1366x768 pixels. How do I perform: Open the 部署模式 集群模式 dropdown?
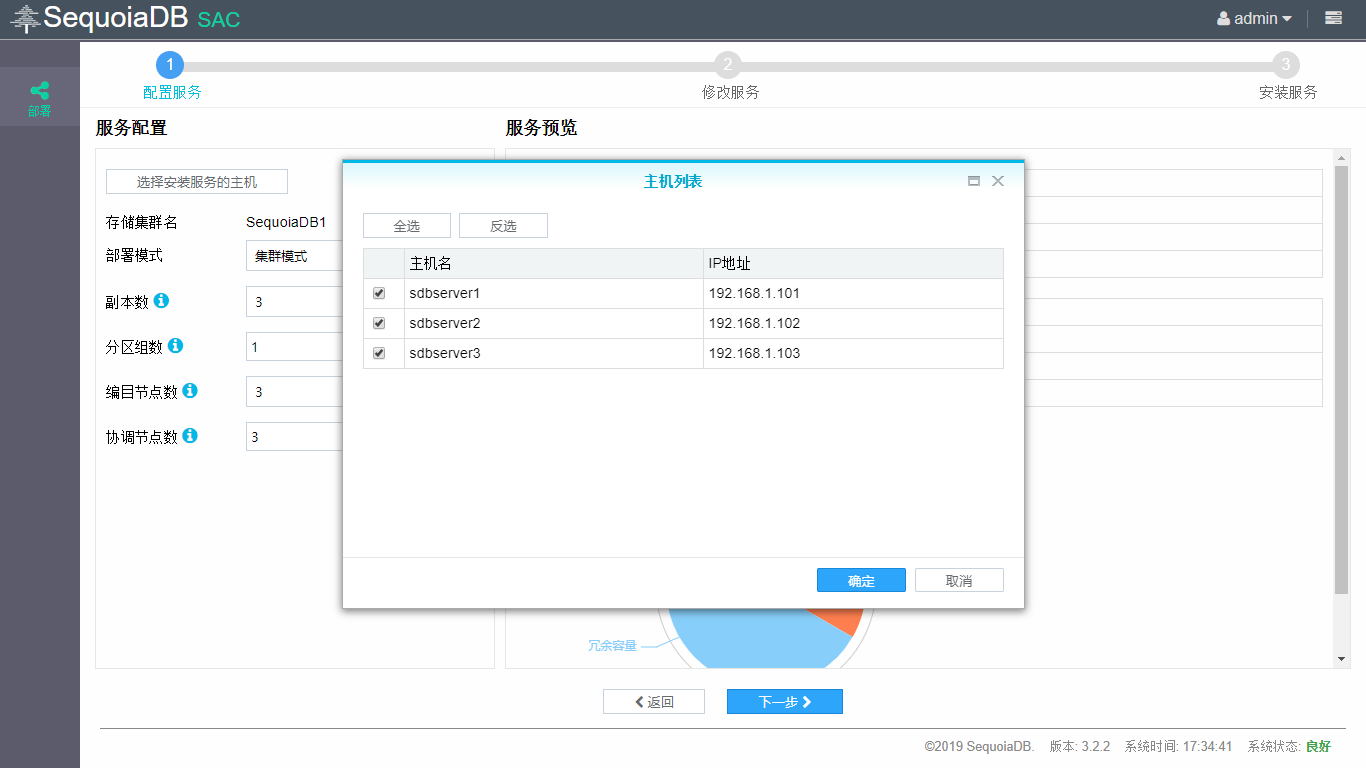tap(294, 256)
